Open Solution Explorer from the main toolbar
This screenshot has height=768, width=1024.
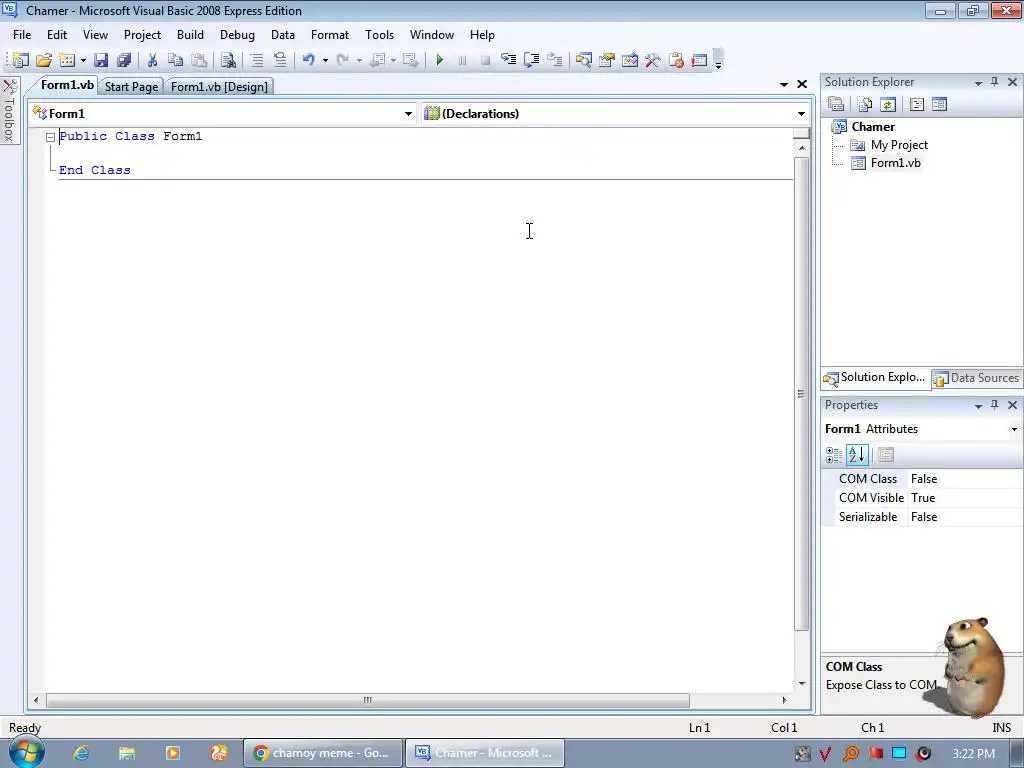[583, 60]
